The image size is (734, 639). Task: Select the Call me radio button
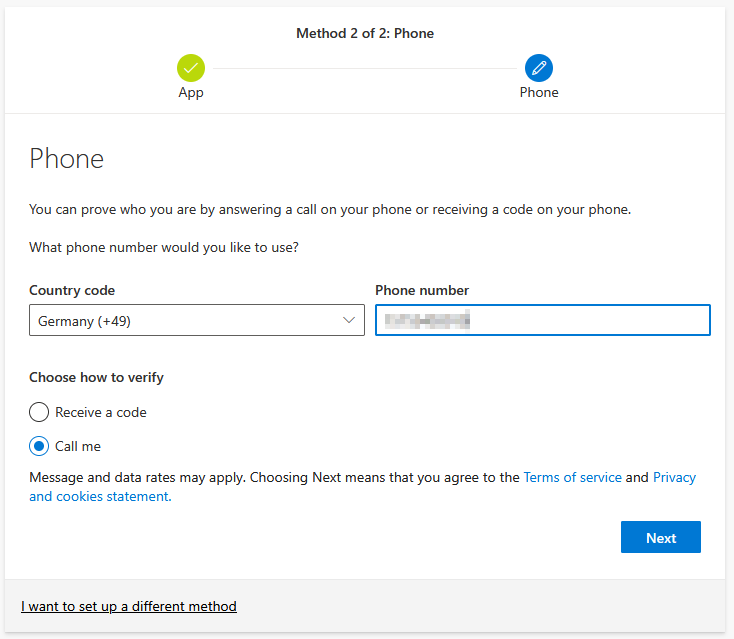[39, 446]
